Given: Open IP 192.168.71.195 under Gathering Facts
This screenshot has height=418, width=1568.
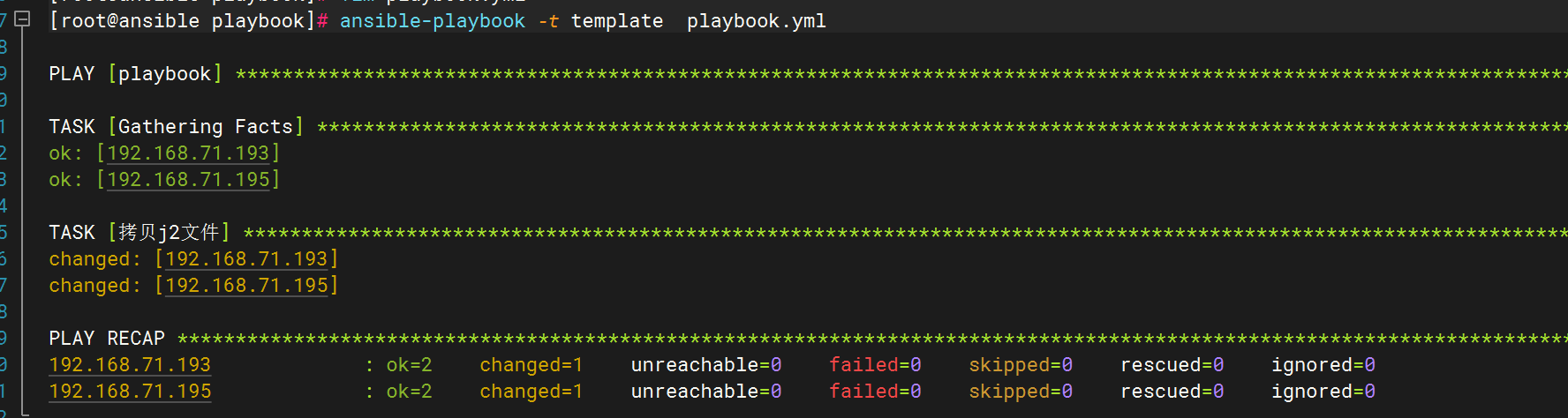Looking at the screenshot, I should [188, 180].
